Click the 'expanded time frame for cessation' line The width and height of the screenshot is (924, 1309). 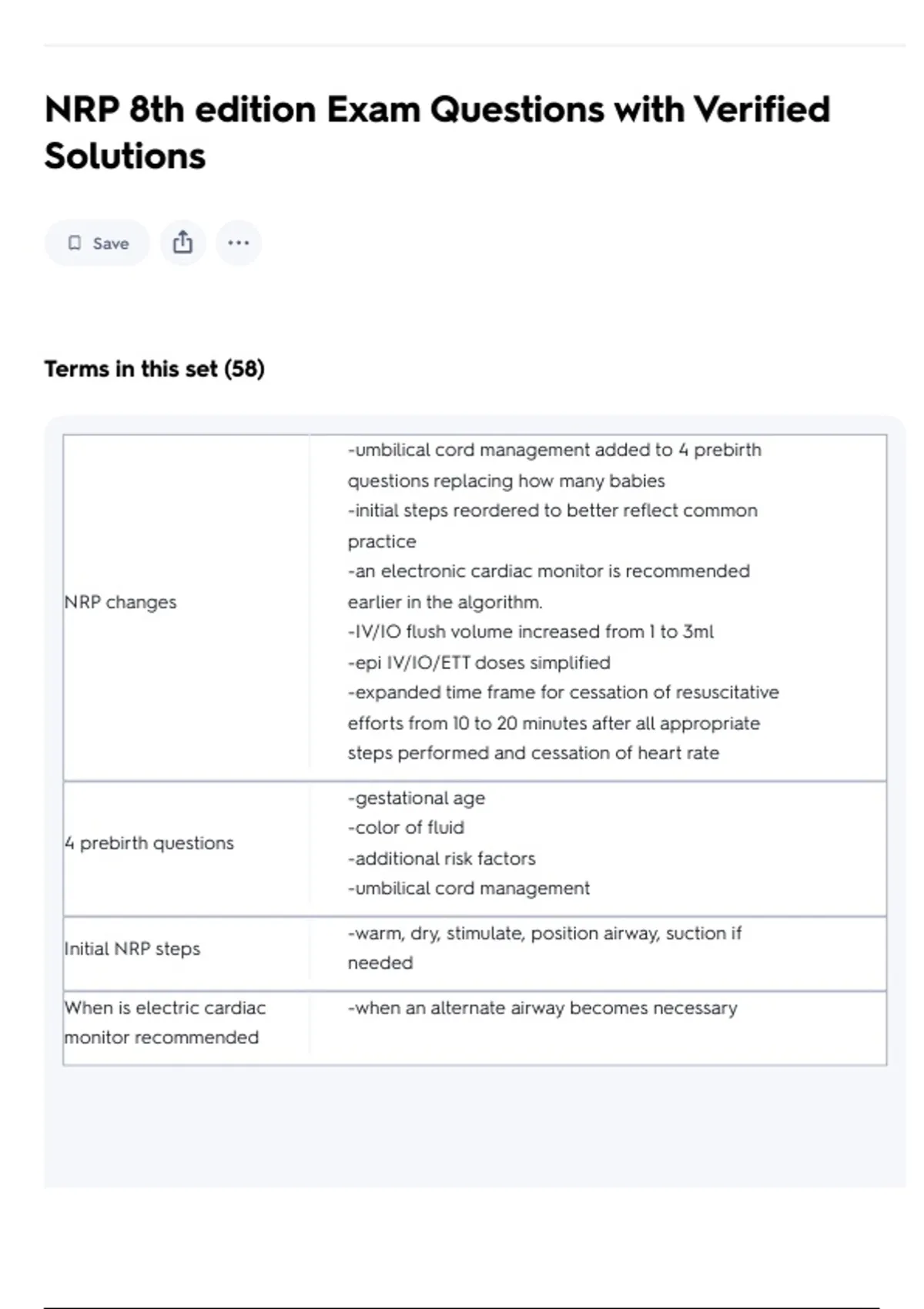(563, 693)
